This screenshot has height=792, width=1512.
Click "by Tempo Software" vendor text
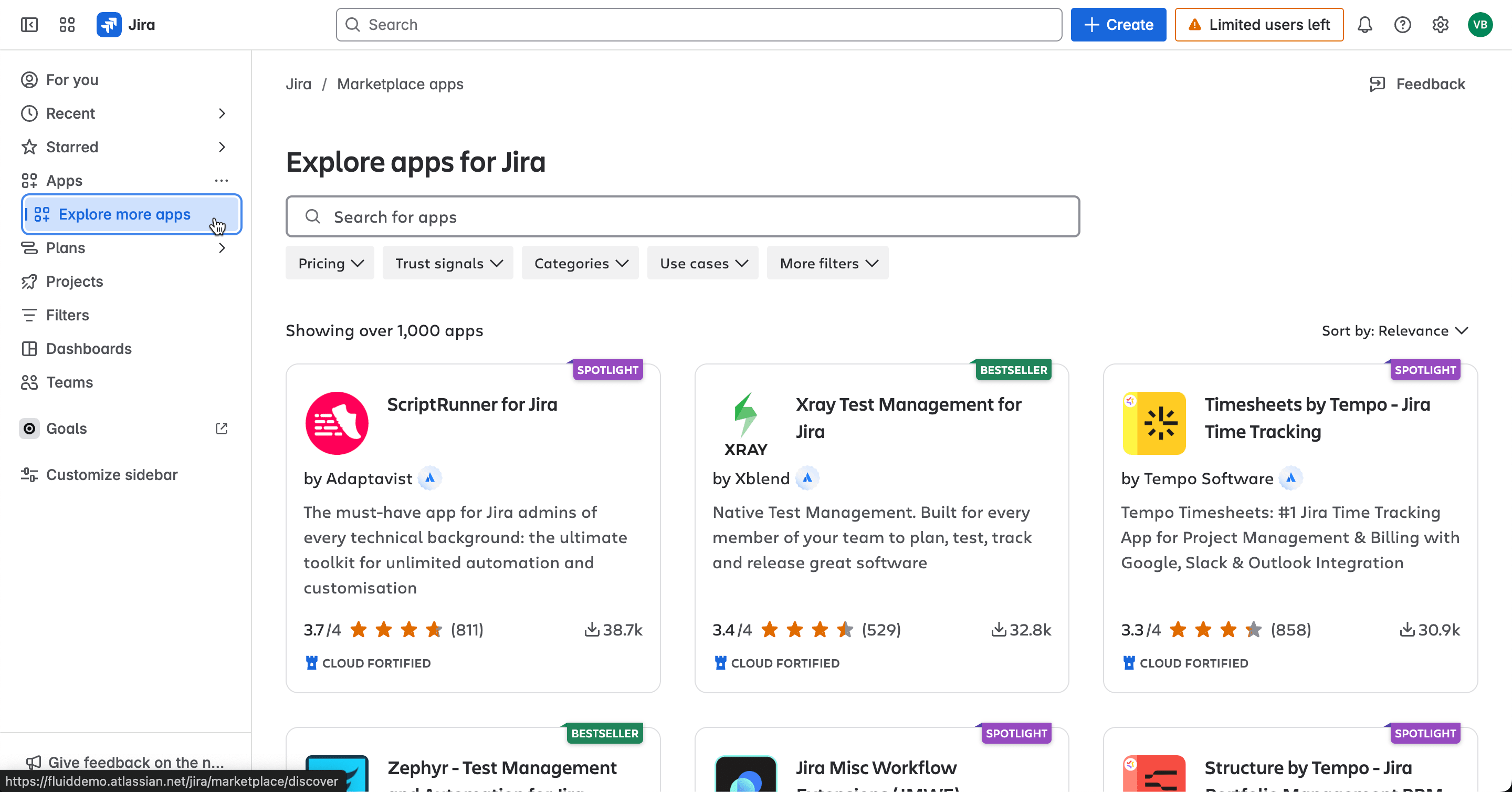coord(1197,478)
